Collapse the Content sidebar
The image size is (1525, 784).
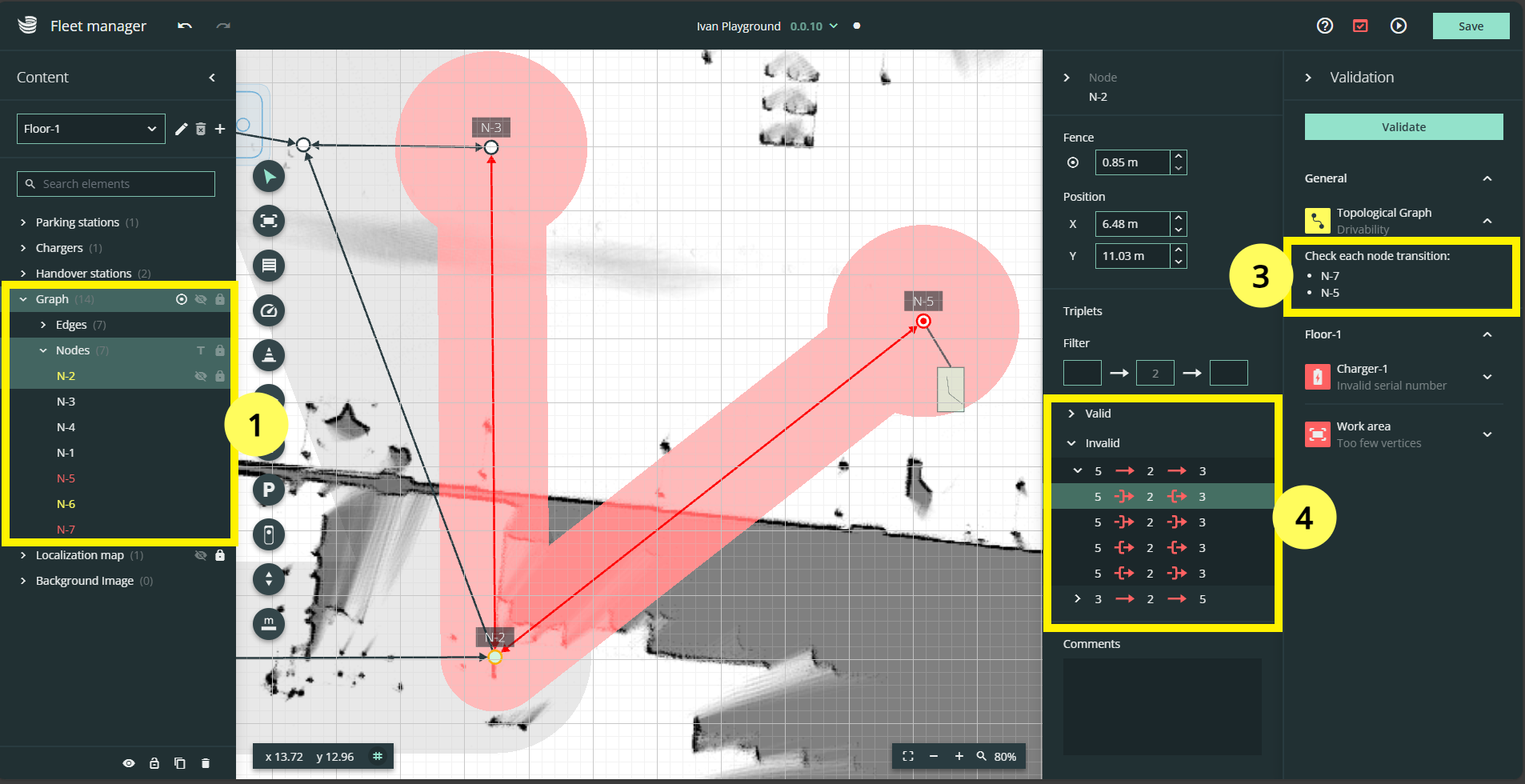[212, 77]
